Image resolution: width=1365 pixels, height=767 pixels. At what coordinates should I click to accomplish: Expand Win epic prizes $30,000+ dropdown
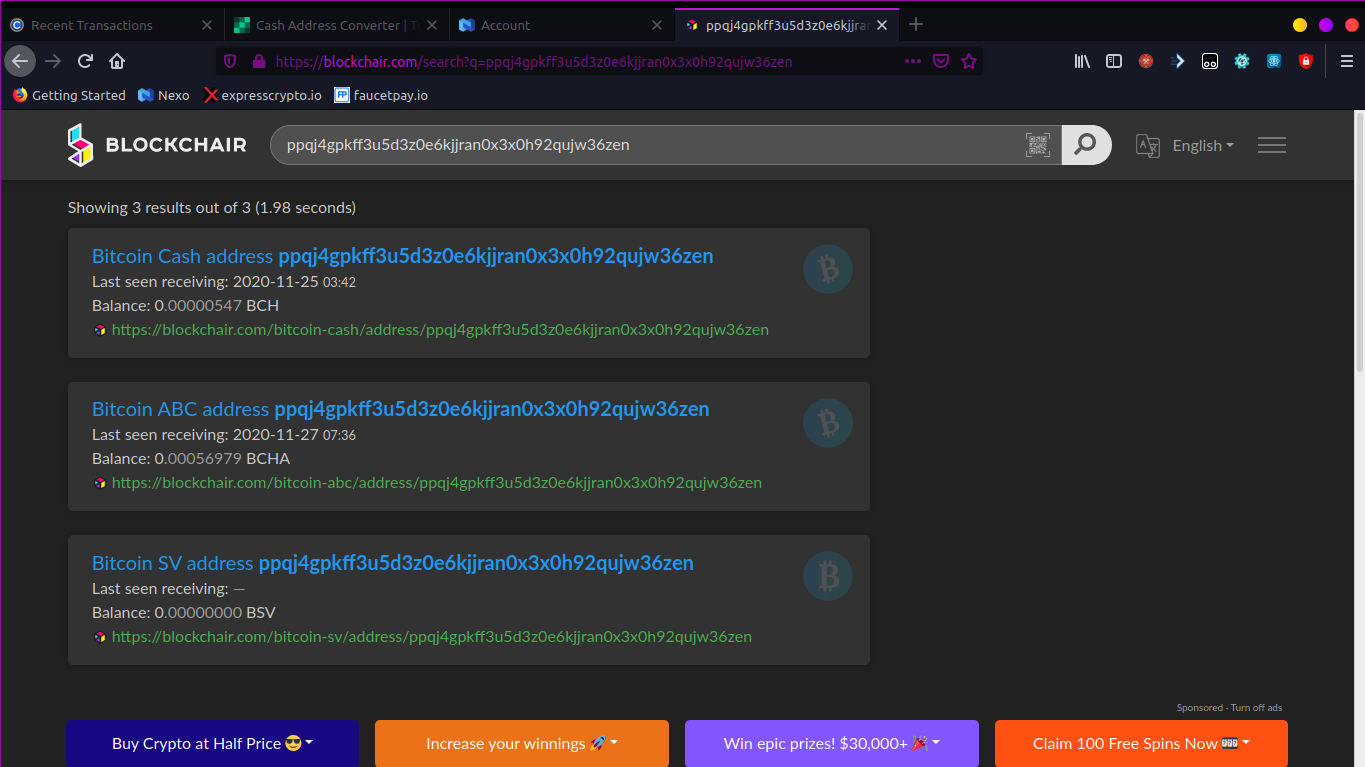click(832, 743)
